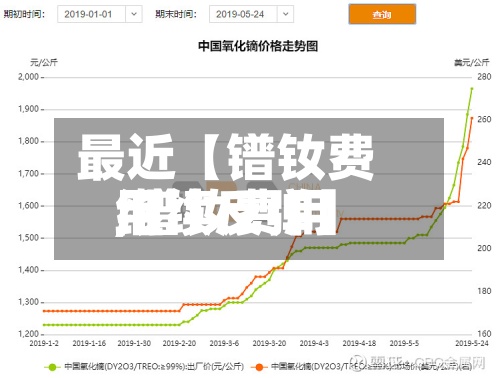Click right axis value 240
This screenshot has height=378, width=500.
tap(484, 162)
